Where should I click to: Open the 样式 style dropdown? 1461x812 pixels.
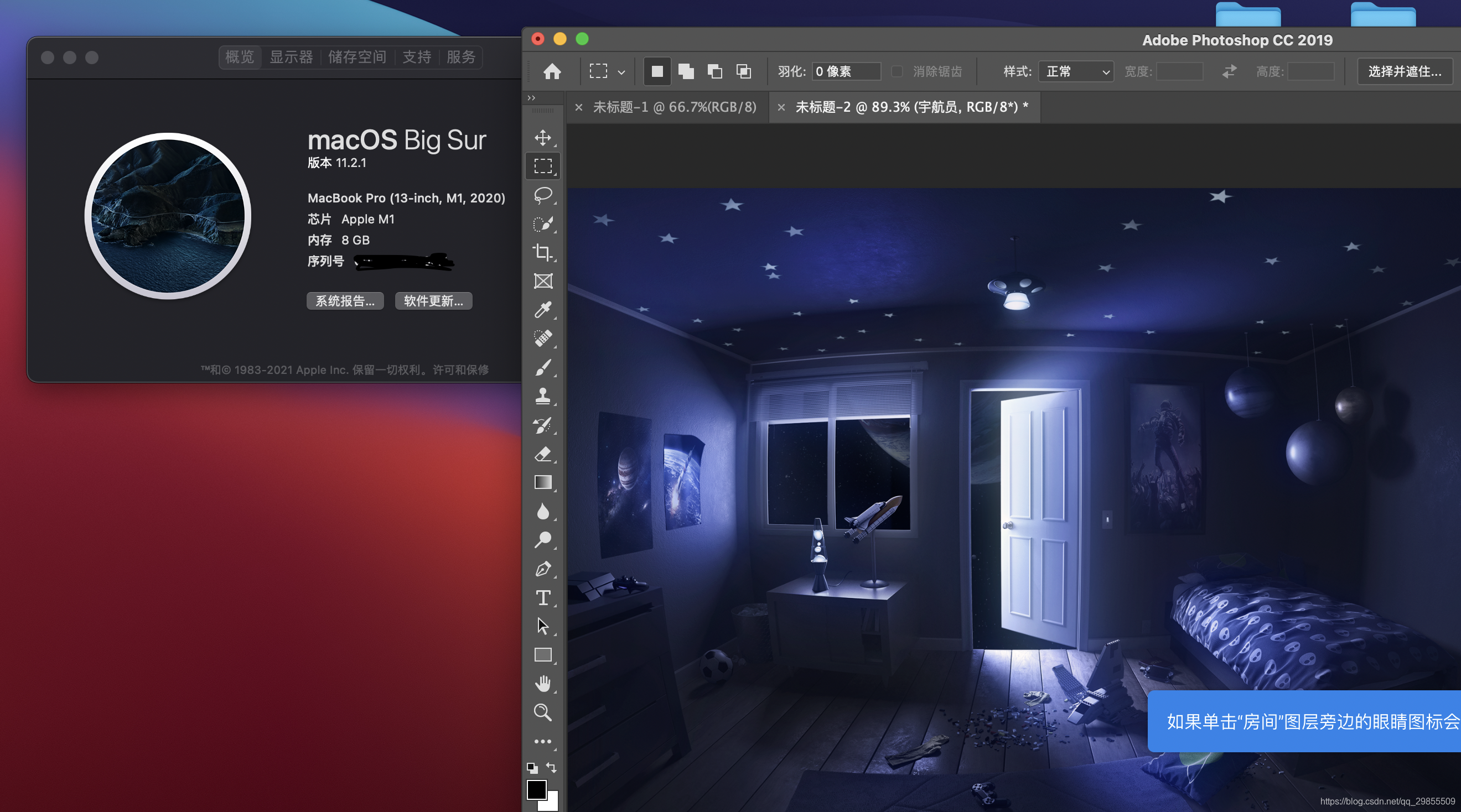[x=1076, y=71]
